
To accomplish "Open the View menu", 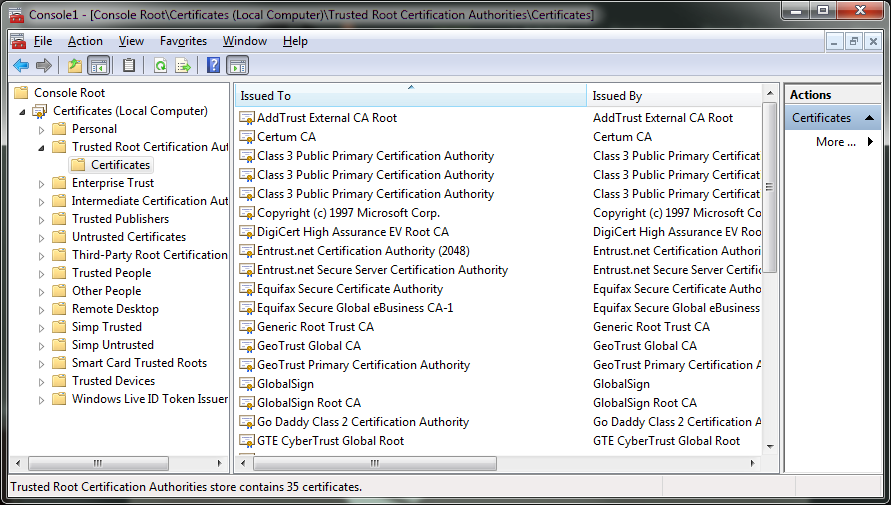I will coord(131,41).
